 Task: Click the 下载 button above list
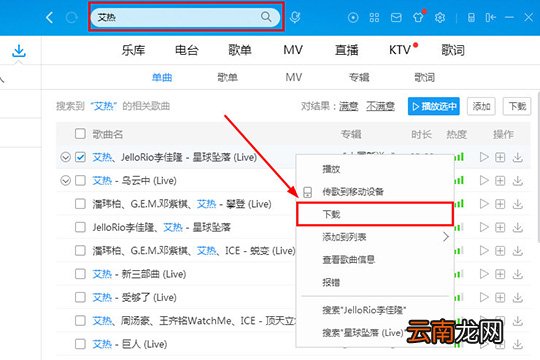pyautogui.click(x=517, y=106)
